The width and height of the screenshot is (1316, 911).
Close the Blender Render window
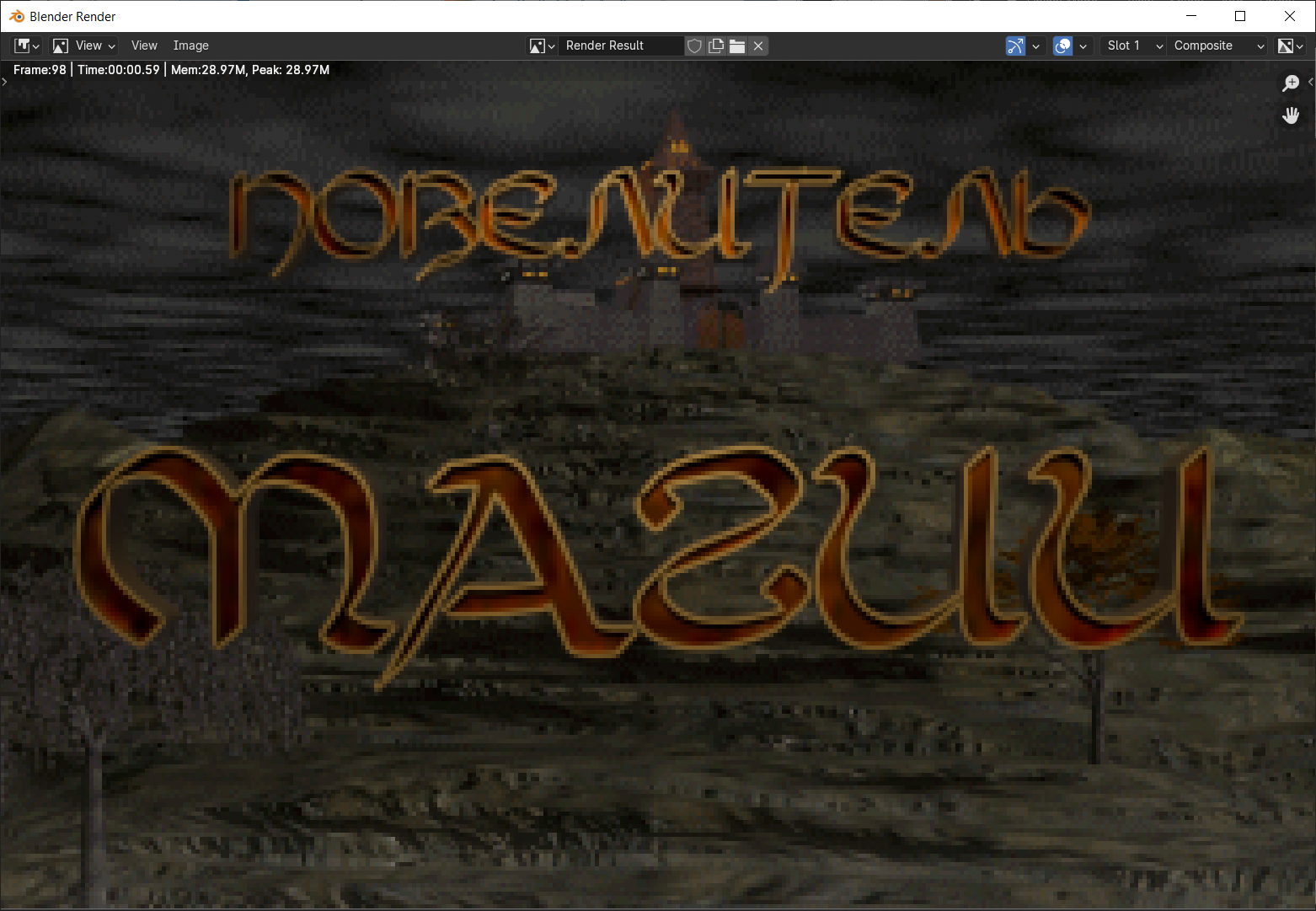1290,16
